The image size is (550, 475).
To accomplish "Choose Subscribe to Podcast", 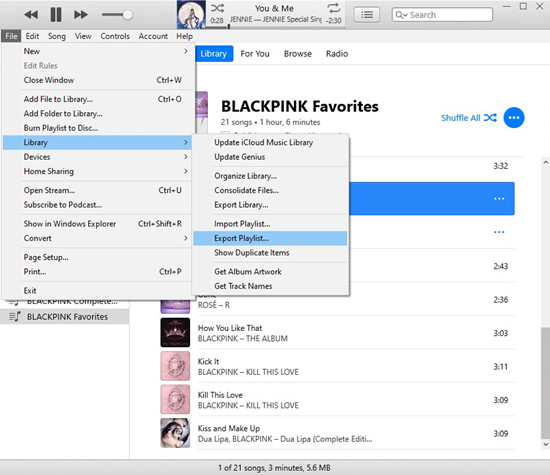I will coord(97,205).
